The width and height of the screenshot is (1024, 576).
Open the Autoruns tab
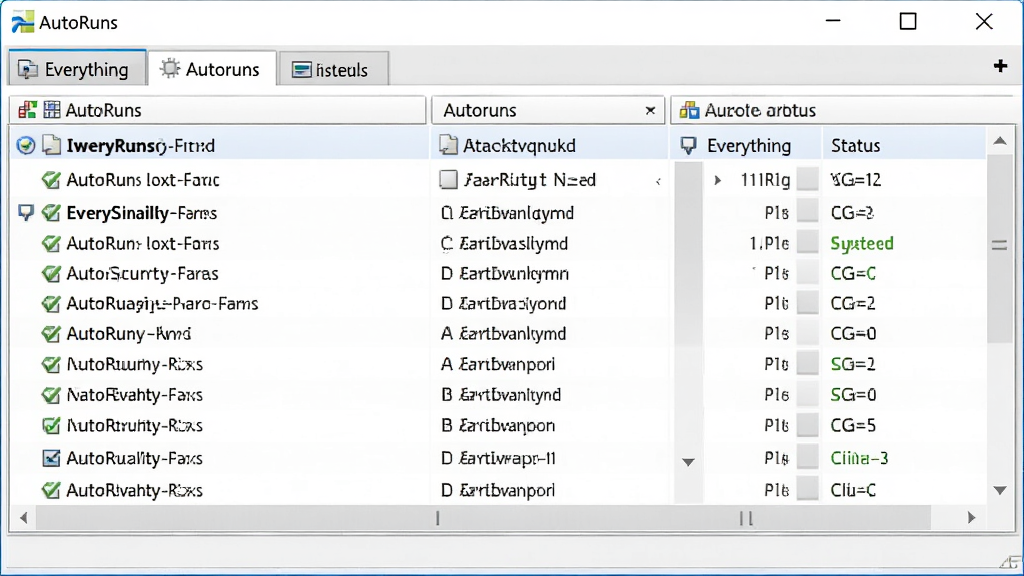(x=212, y=69)
